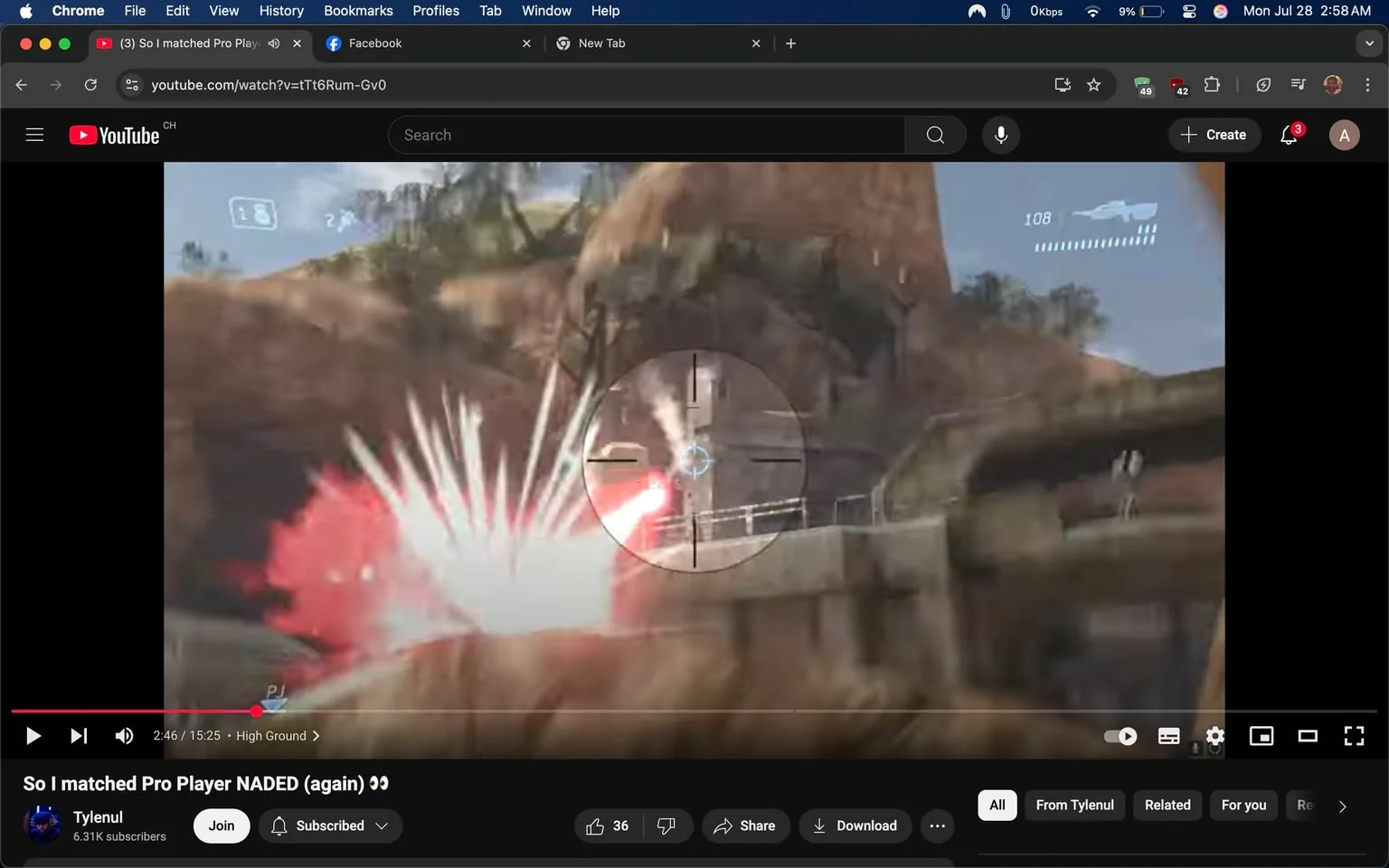1389x868 pixels.
Task: Share this video
Action: (x=745, y=826)
